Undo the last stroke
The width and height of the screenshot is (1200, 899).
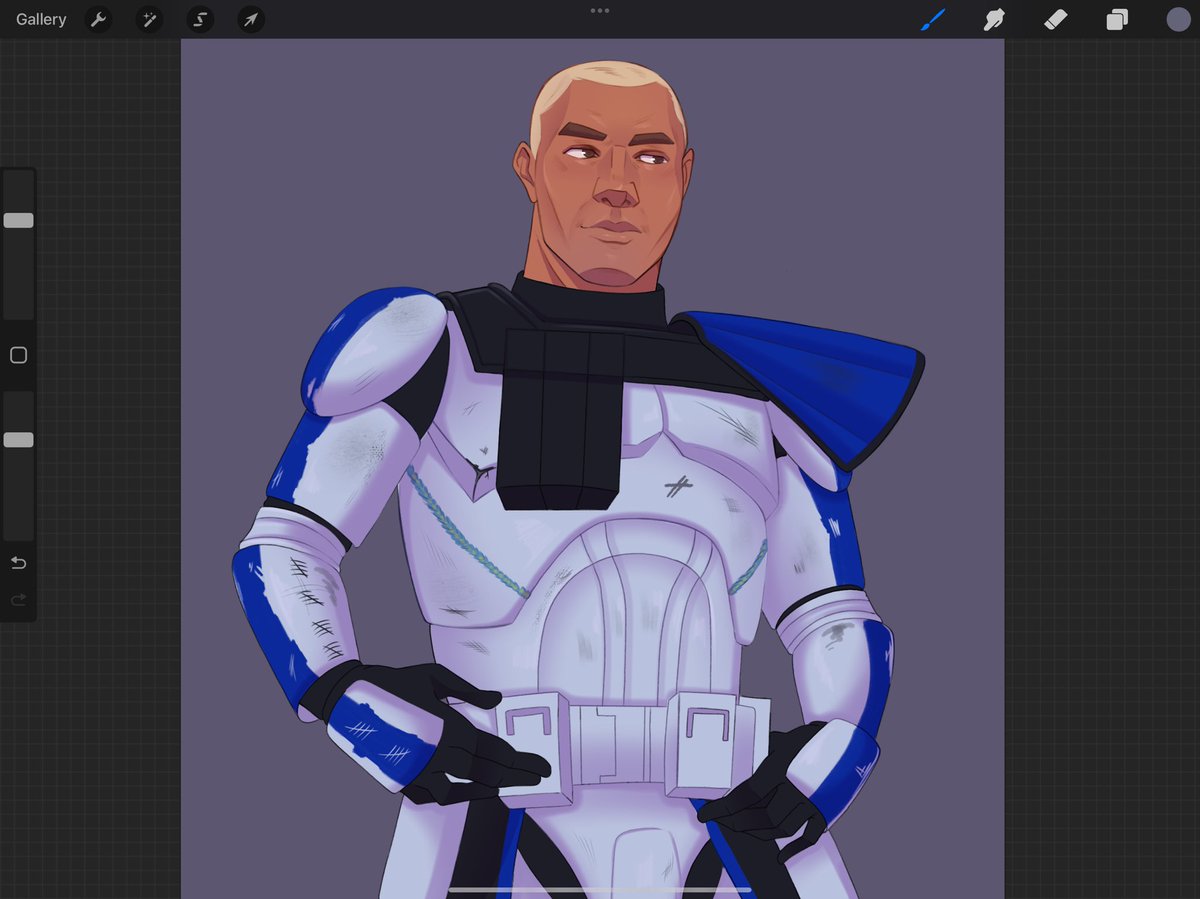point(18,563)
